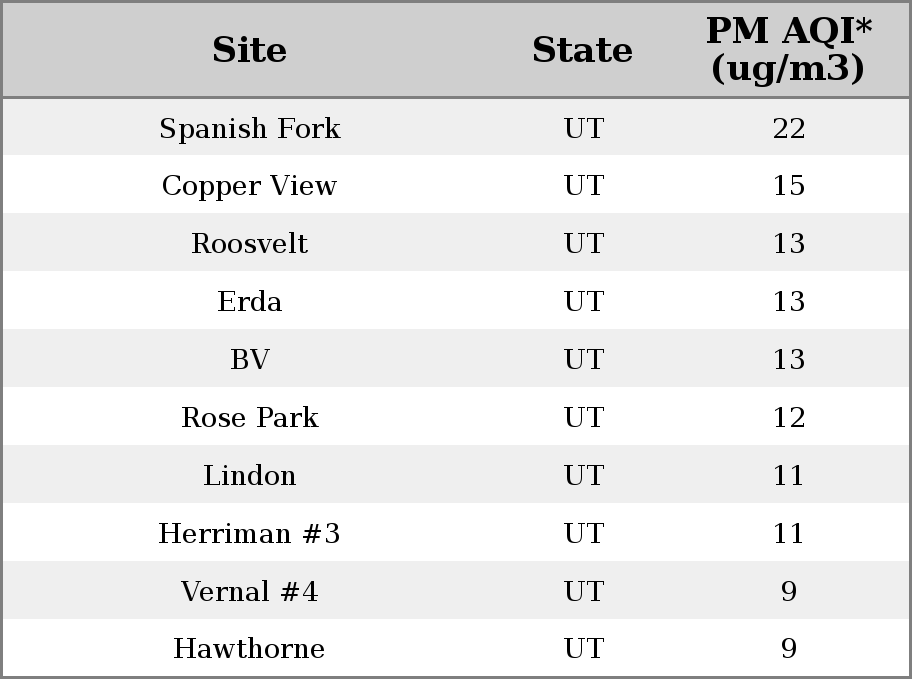Image resolution: width=912 pixels, height=679 pixels.
Task: Select the Erda site cell
Action: click(x=250, y=301)
